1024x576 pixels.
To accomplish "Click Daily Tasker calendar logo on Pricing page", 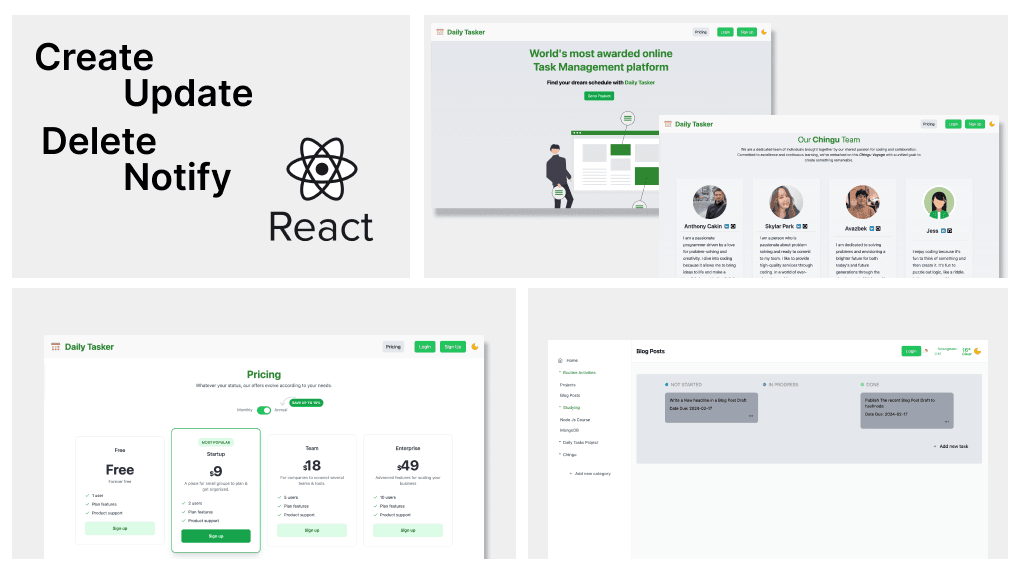I will click(x=56, y=347).
